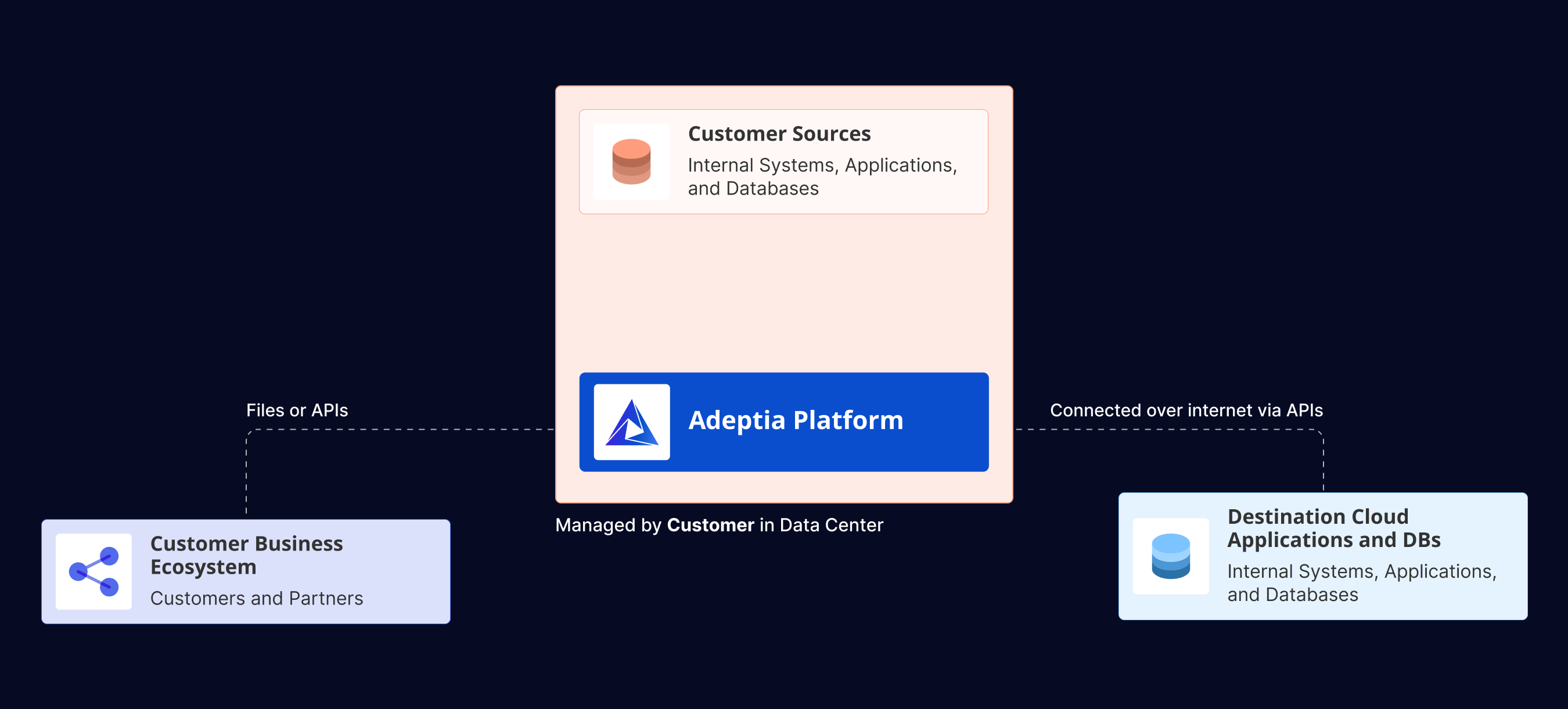Viewport: 1568px width, 709px height.
Task: Click the Customers and Partners subtitle
Action: click(256, 598)
